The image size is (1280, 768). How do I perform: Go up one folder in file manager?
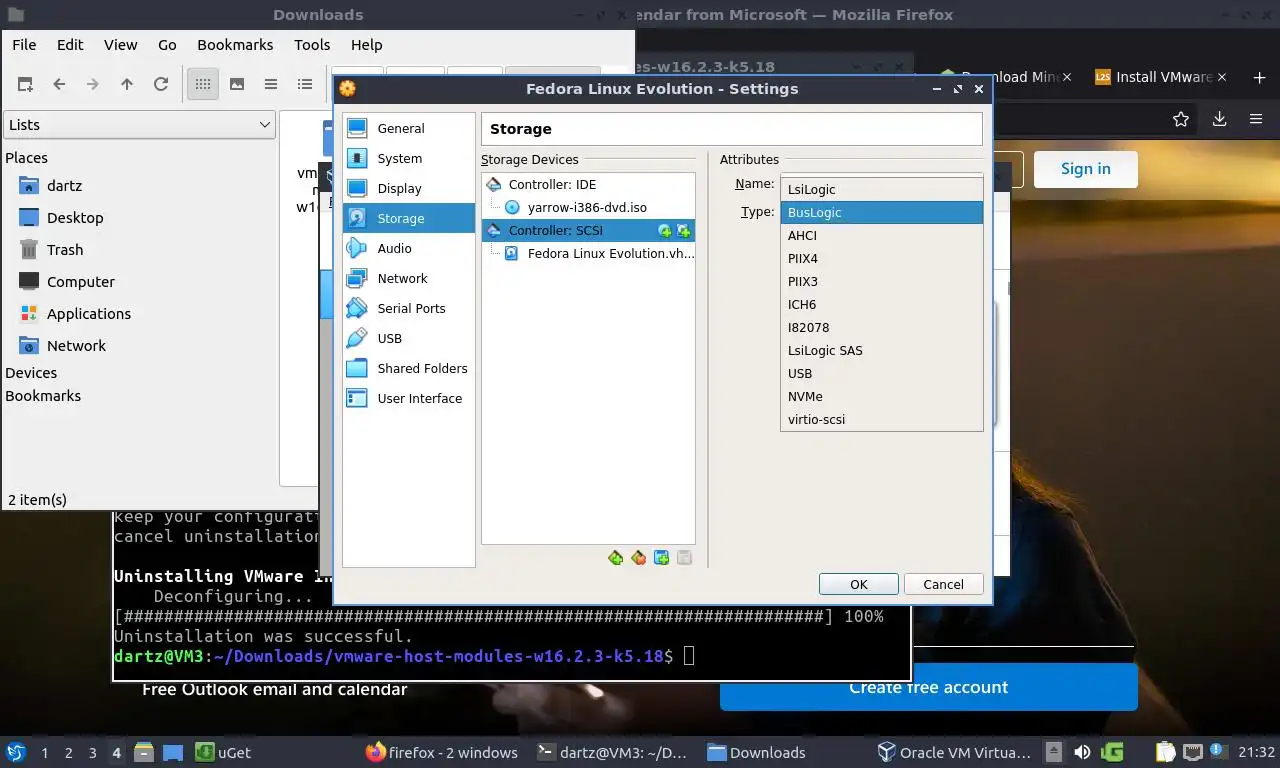coord(127,84)
